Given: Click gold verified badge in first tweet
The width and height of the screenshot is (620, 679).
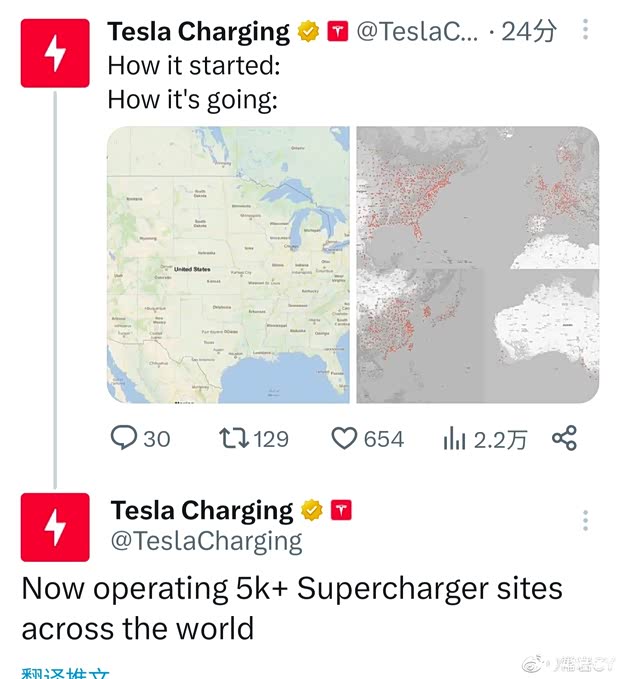Looking at the screenshot, I should (x=309, y=32).
